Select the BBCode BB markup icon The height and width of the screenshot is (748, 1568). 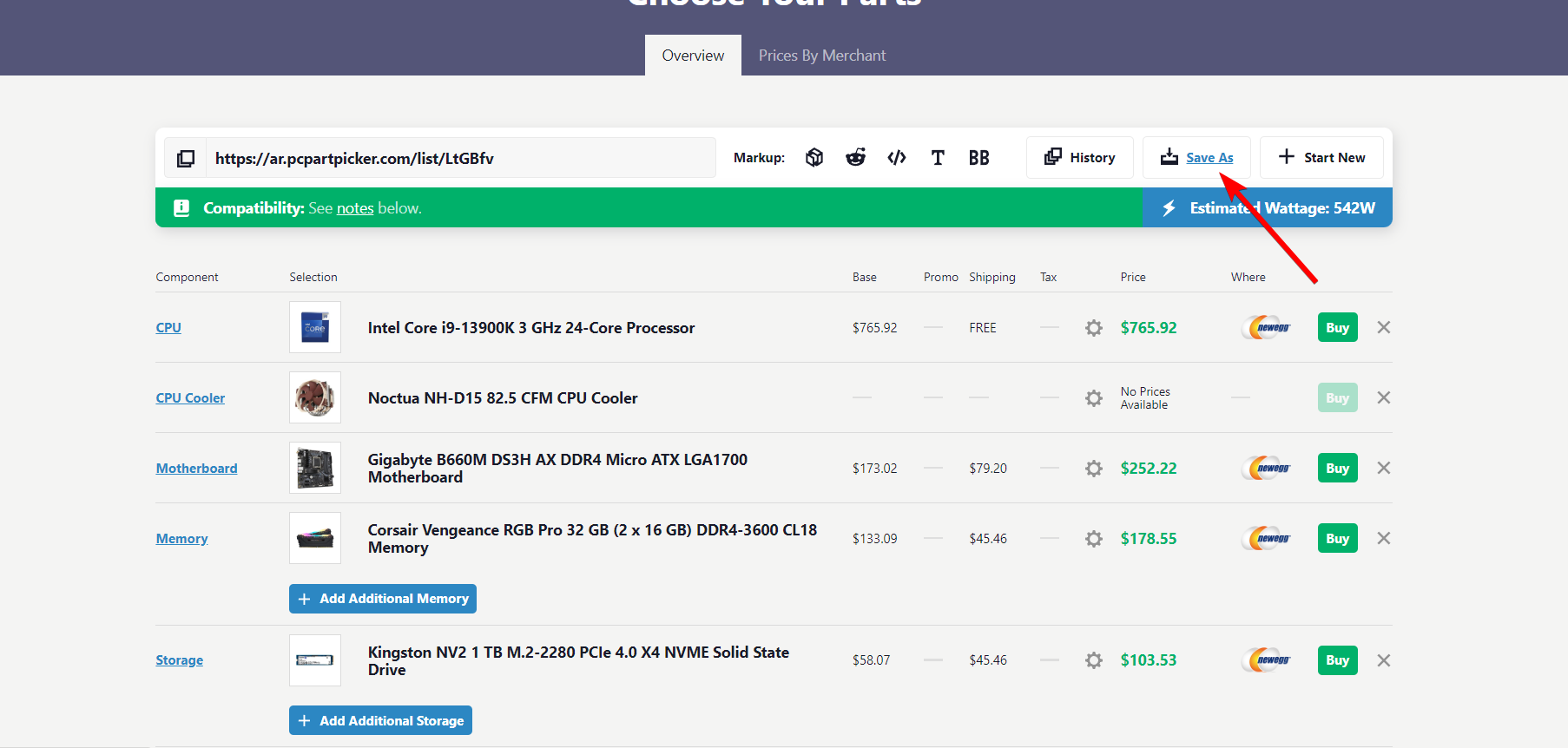pos(979,157)
